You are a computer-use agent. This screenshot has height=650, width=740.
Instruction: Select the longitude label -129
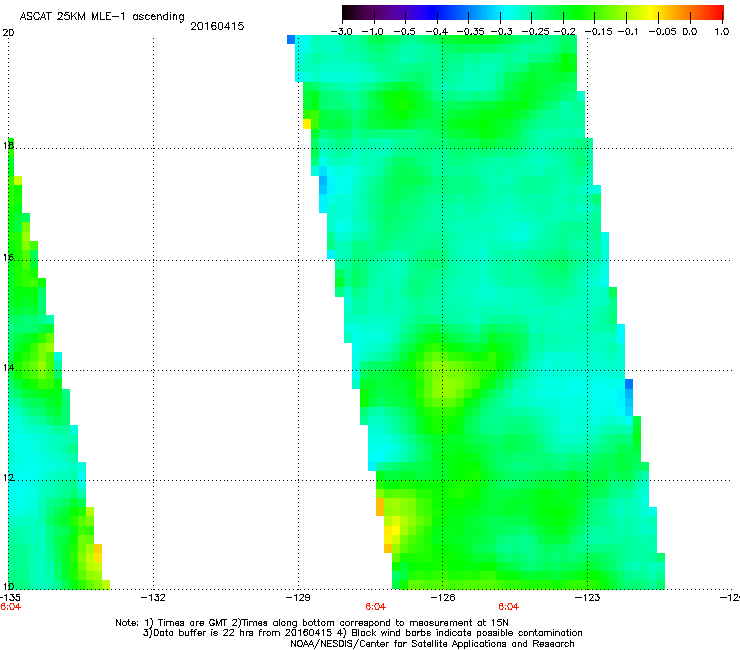point(298,598)
